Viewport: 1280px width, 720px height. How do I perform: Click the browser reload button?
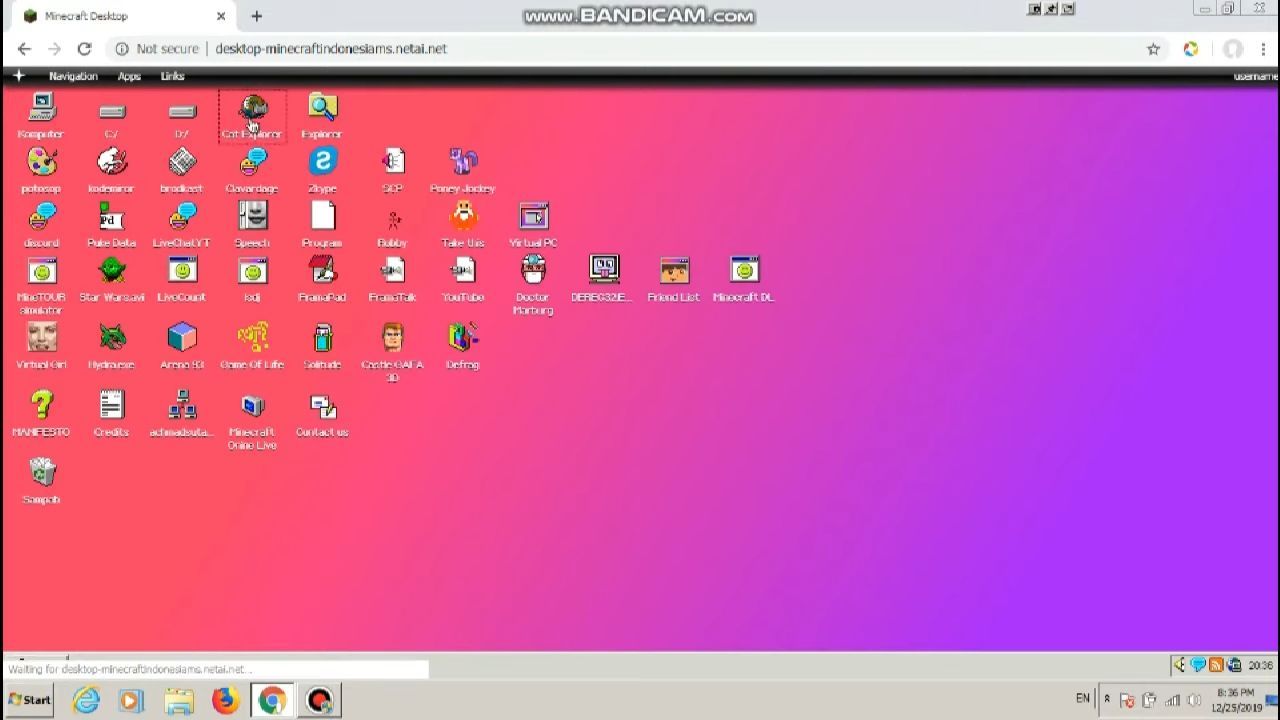coord(84,48)
